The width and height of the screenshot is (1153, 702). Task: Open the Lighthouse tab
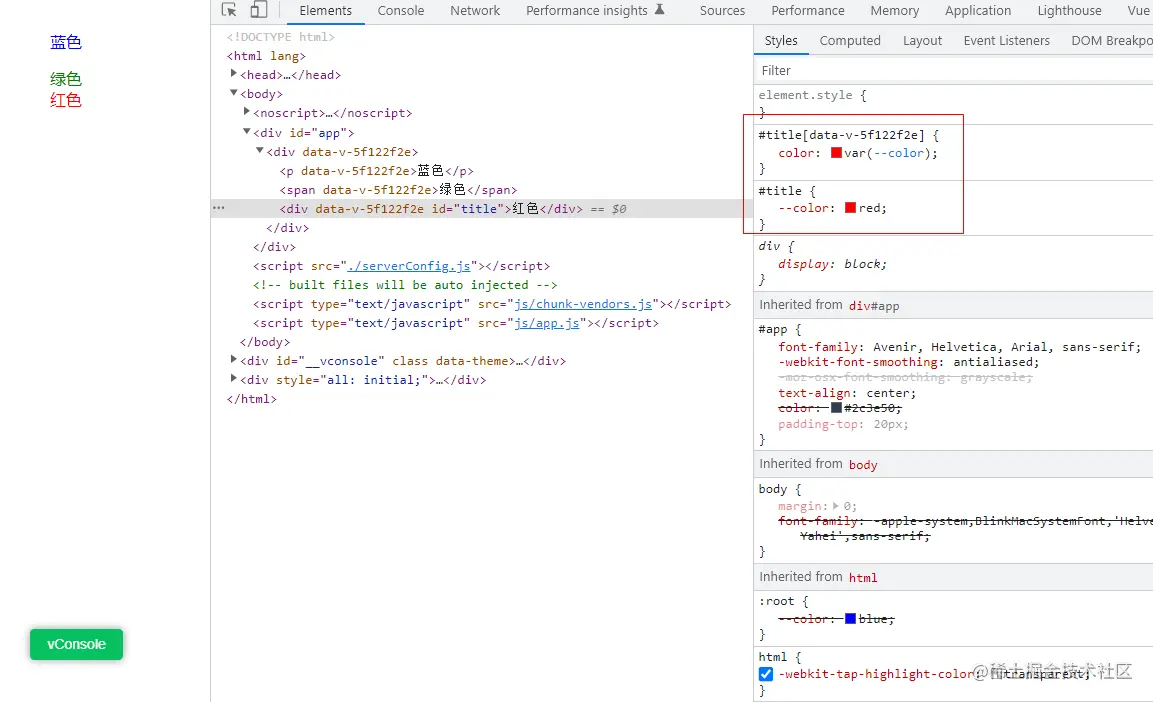[x=1069, y=11]
